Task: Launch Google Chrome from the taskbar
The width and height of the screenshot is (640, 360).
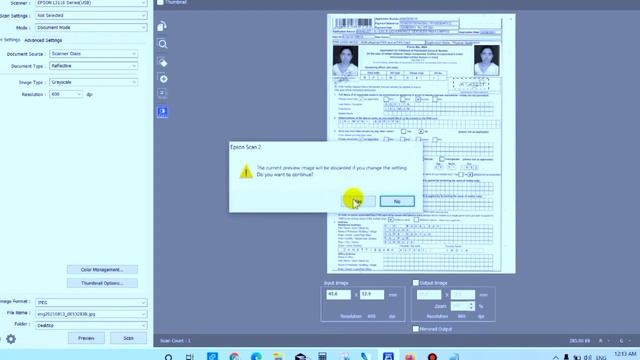Action: pyautogui.click(x=234, y=356)
